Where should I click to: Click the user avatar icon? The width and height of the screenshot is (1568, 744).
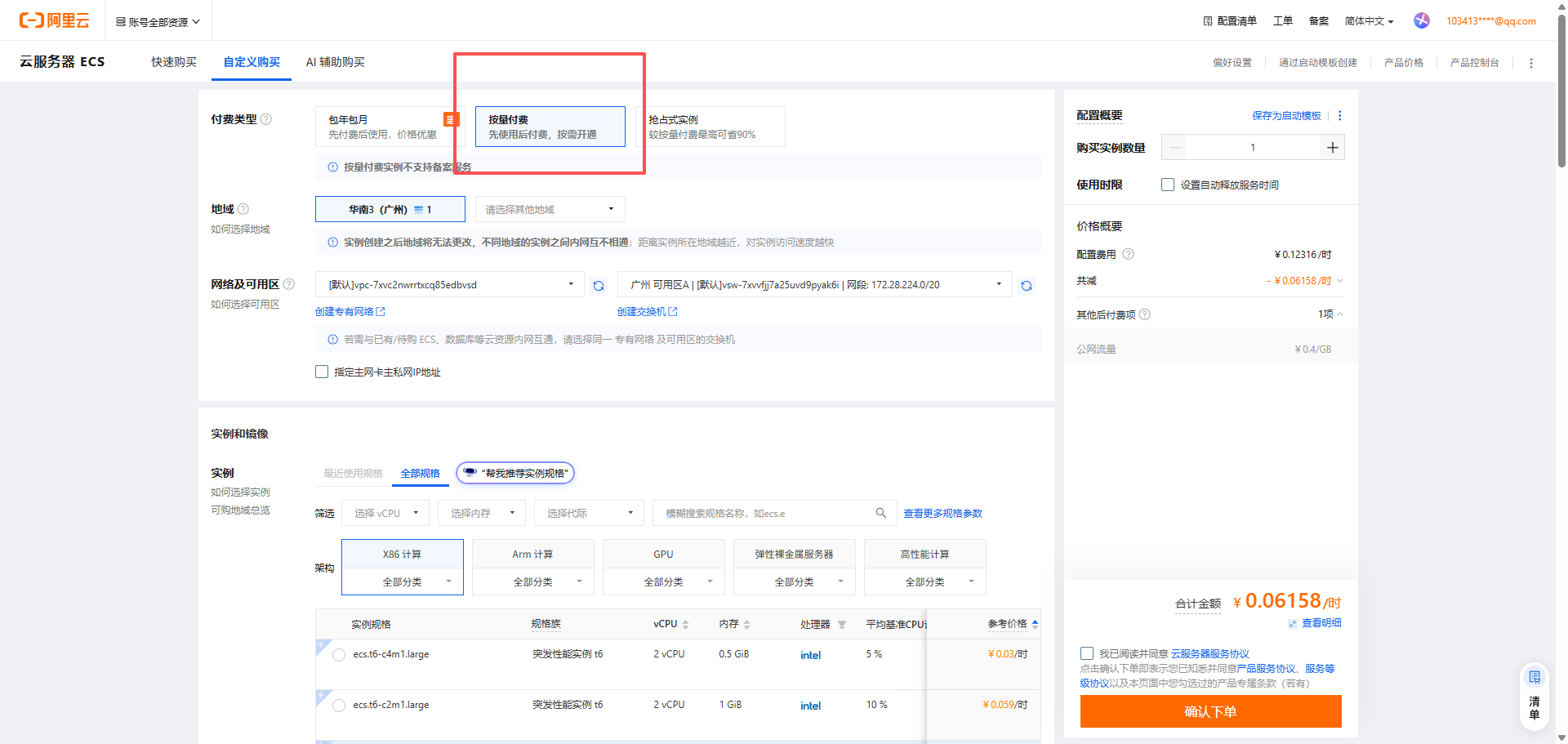pyautogui.click(x=1422, y=20)
